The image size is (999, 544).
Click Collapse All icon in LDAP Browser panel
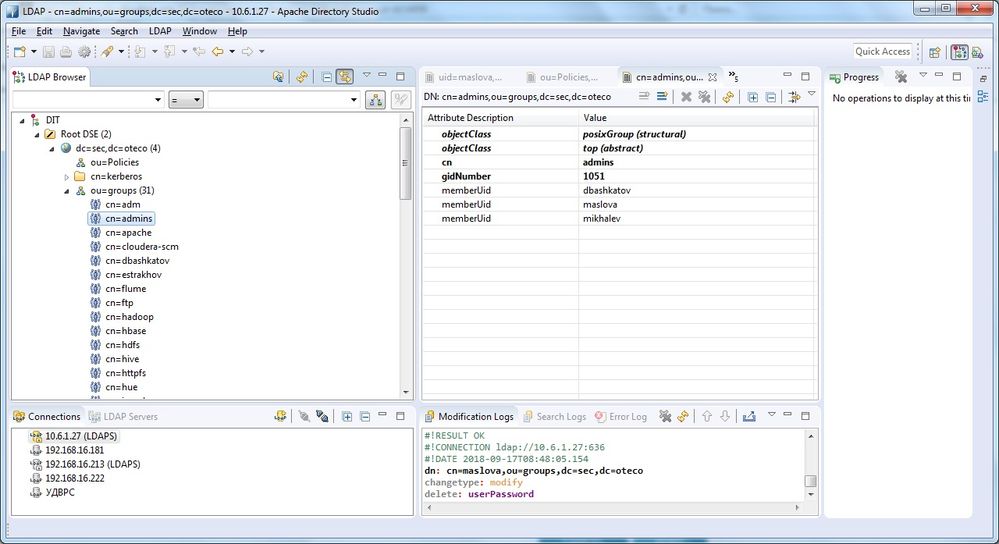click(x=326, y=77)
